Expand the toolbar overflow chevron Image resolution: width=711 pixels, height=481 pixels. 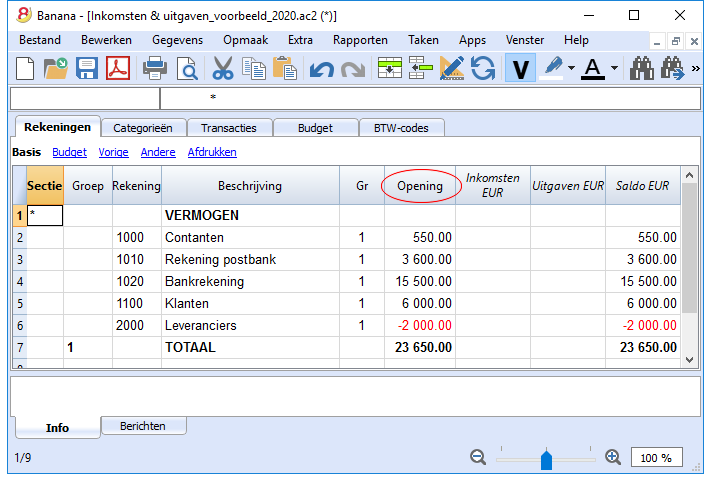coord(695,68)
